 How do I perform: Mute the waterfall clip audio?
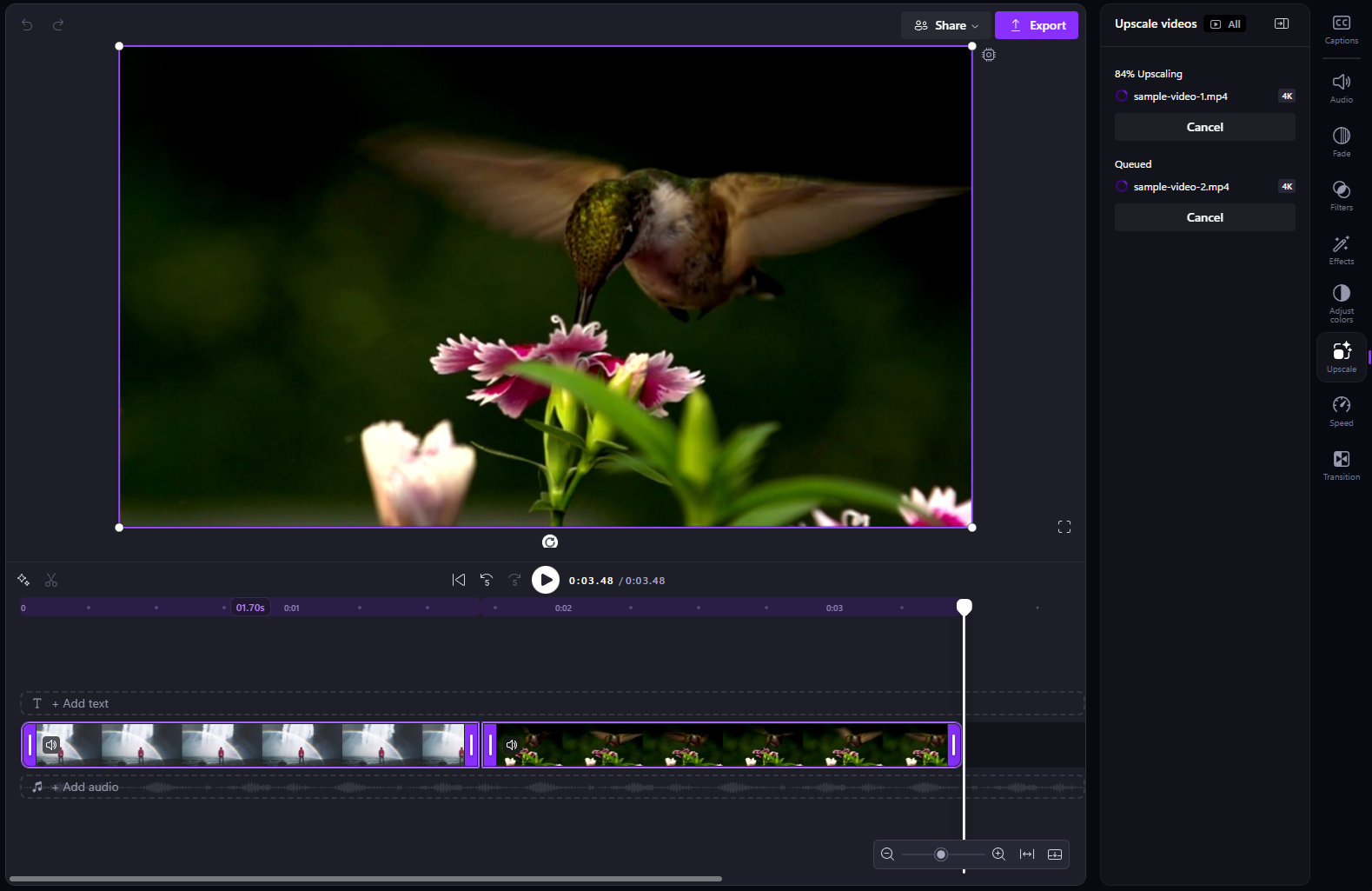tap(51, 745)
